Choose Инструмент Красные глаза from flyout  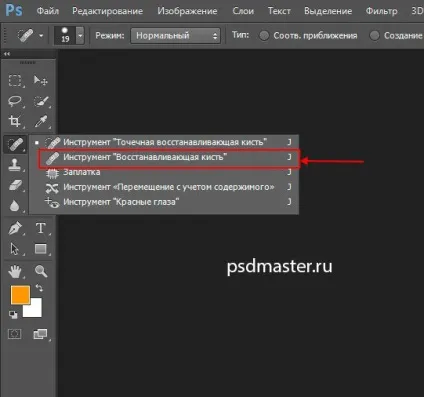click(x=164, y=202)
